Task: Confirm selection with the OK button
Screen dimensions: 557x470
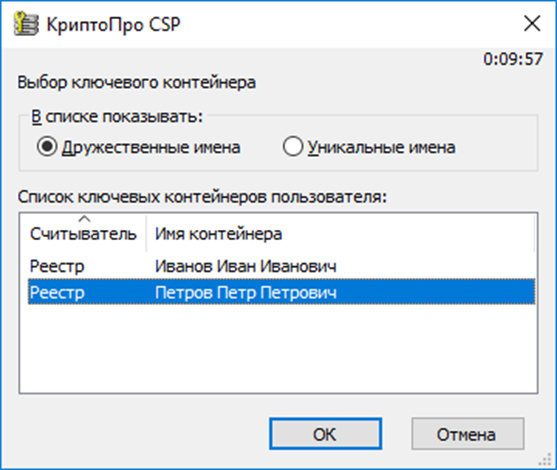Action: click(325, 434)
